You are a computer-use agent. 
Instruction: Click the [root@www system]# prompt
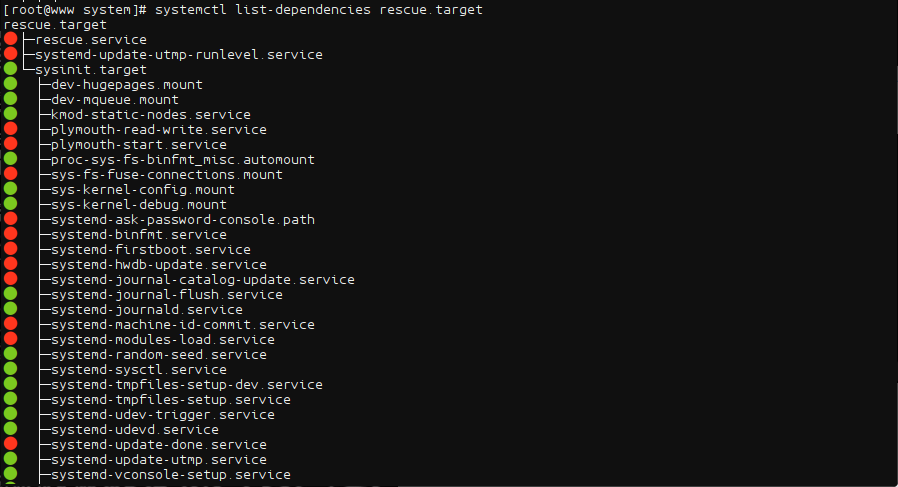(75, 10)
